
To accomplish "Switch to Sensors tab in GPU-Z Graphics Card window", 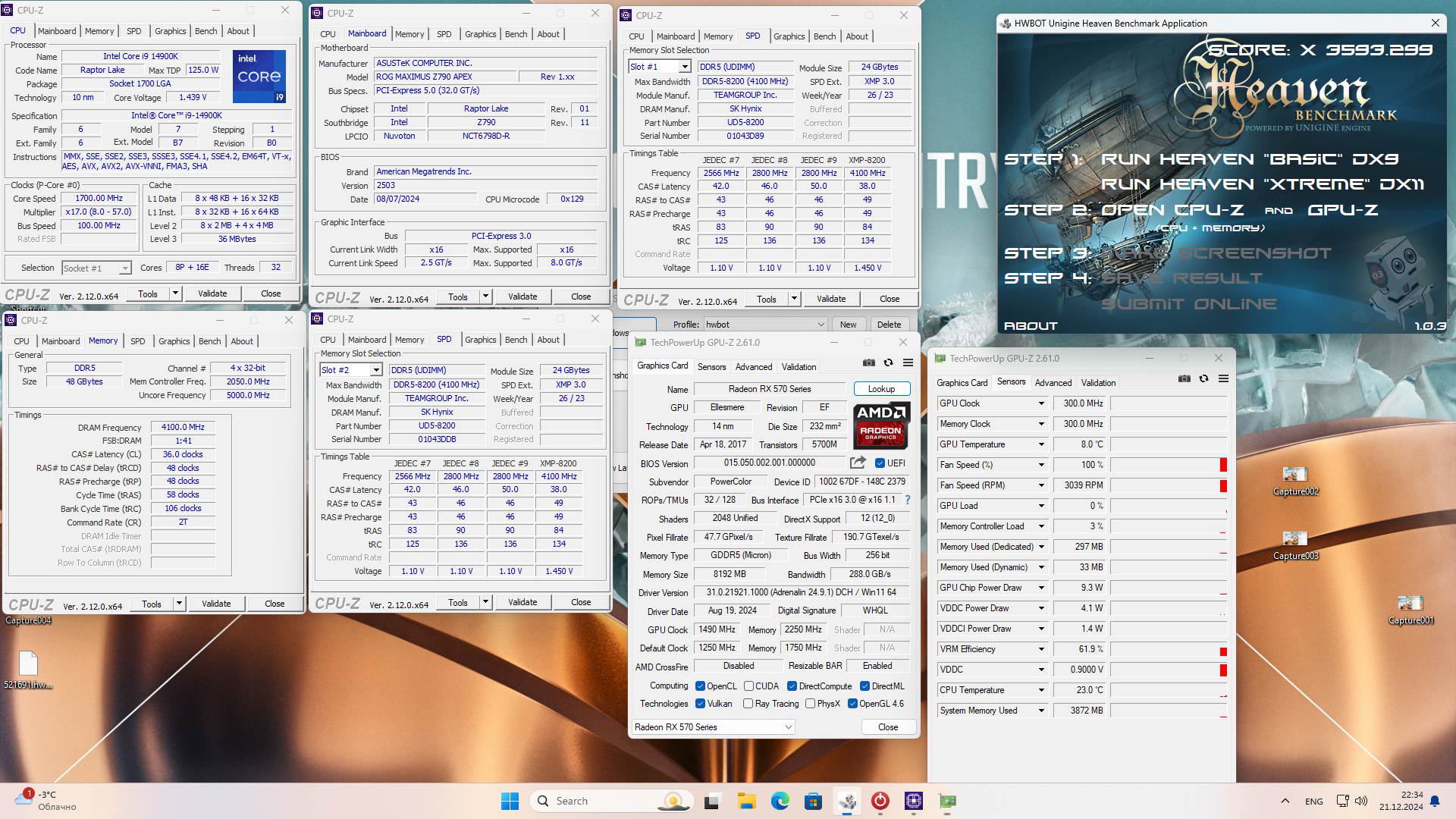I will (x=711, y=367).
